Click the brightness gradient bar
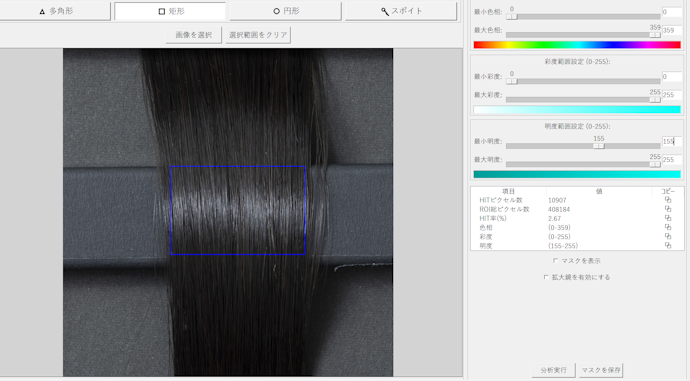The height and width of the screenshot is (381, 690). (x=577, y=174)
